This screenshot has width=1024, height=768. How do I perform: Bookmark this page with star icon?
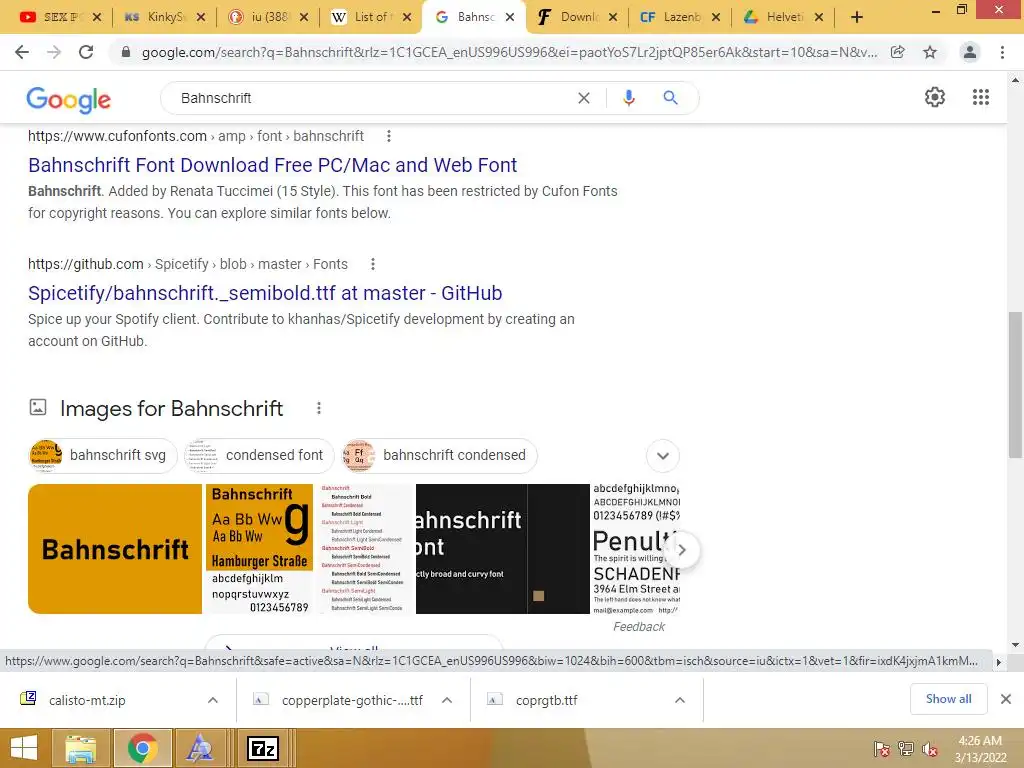tap(930, 52)
